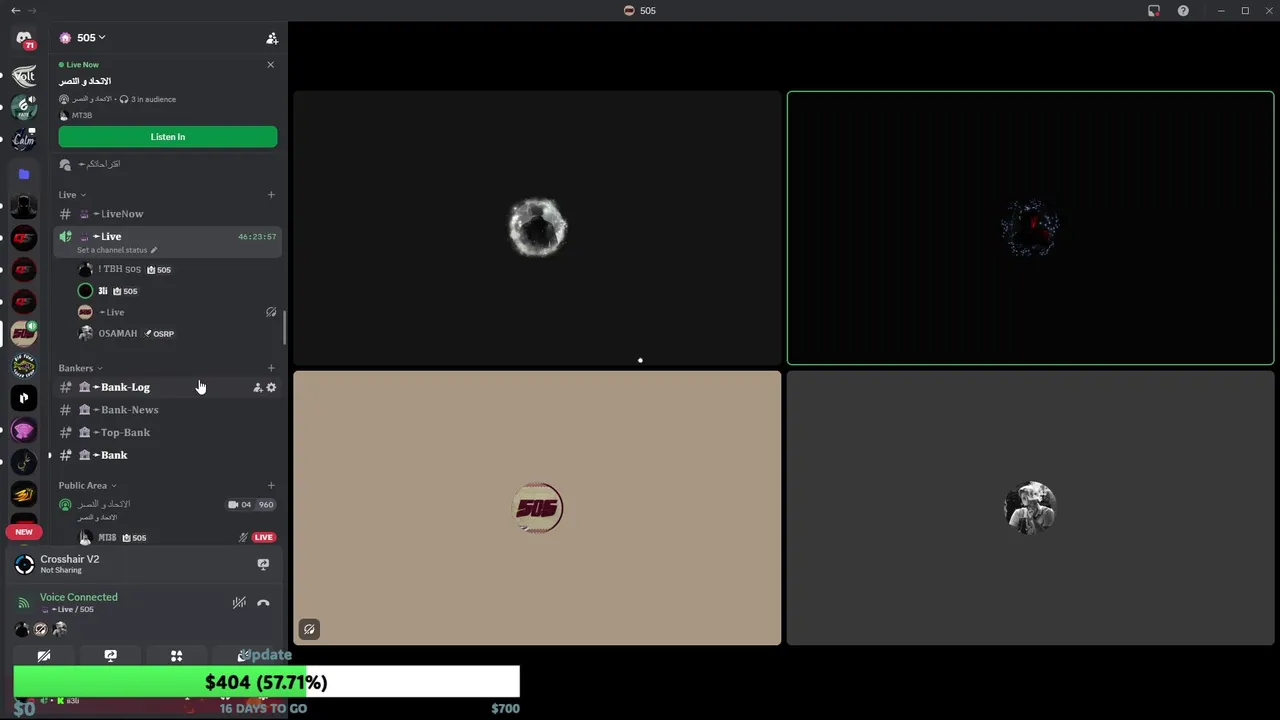
Task: Focus the gray tile with black-and-white photo avatar
Action: click(x=1030, y=508)
